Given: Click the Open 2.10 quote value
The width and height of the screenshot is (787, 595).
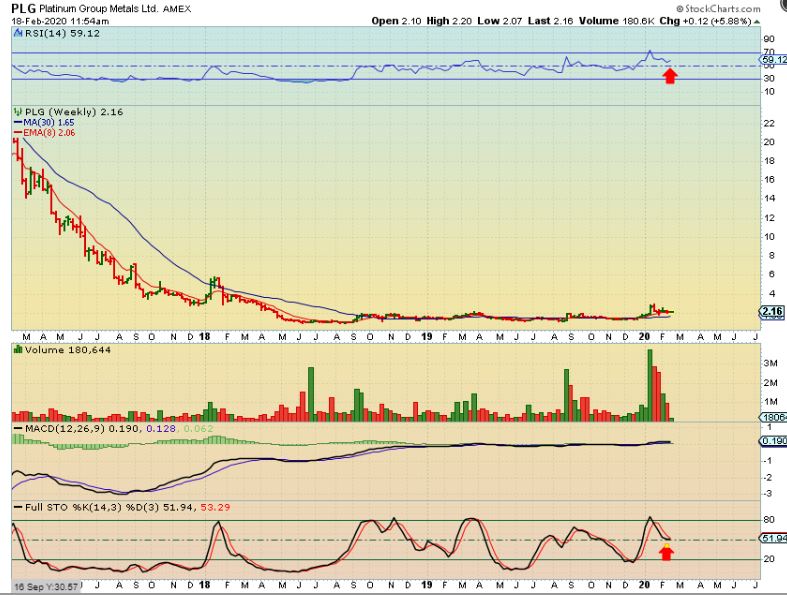Looking at the screenshot, I should [x=397, y=21].
